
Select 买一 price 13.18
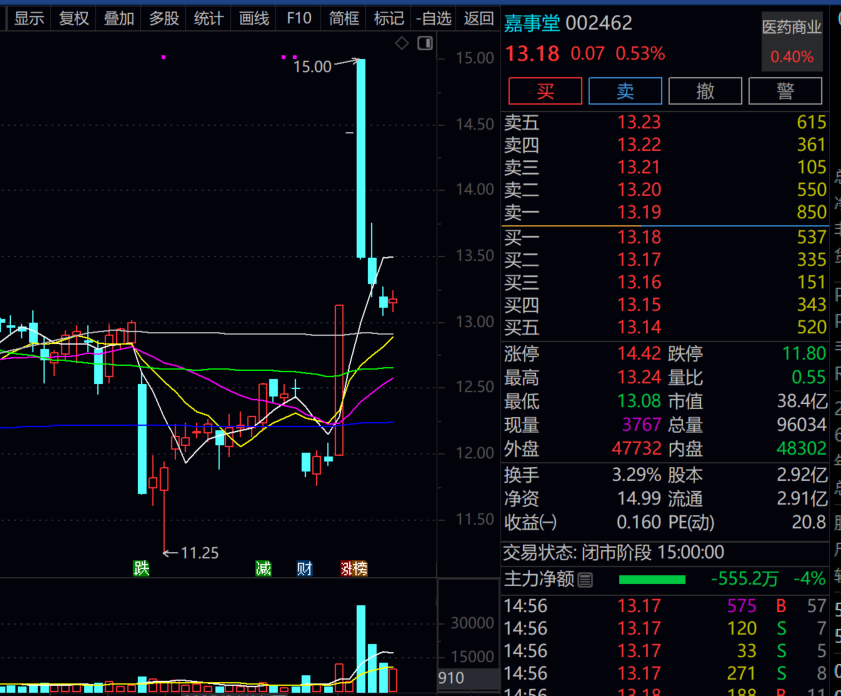click(x=639, y=237)
